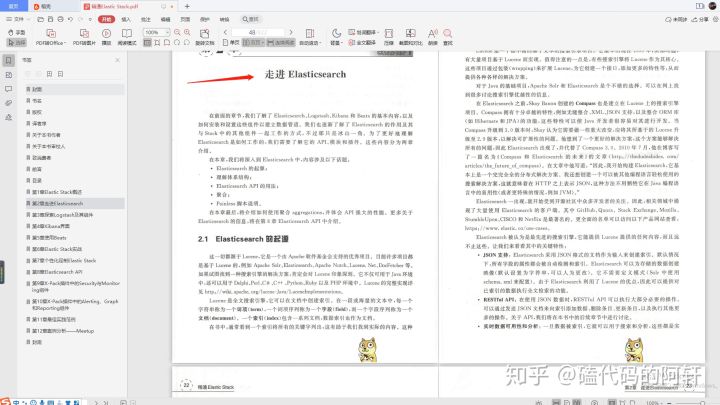720x405 pixels.
Task: Select bookmark chapter 4 Kibana
Action: coord(51,226)
